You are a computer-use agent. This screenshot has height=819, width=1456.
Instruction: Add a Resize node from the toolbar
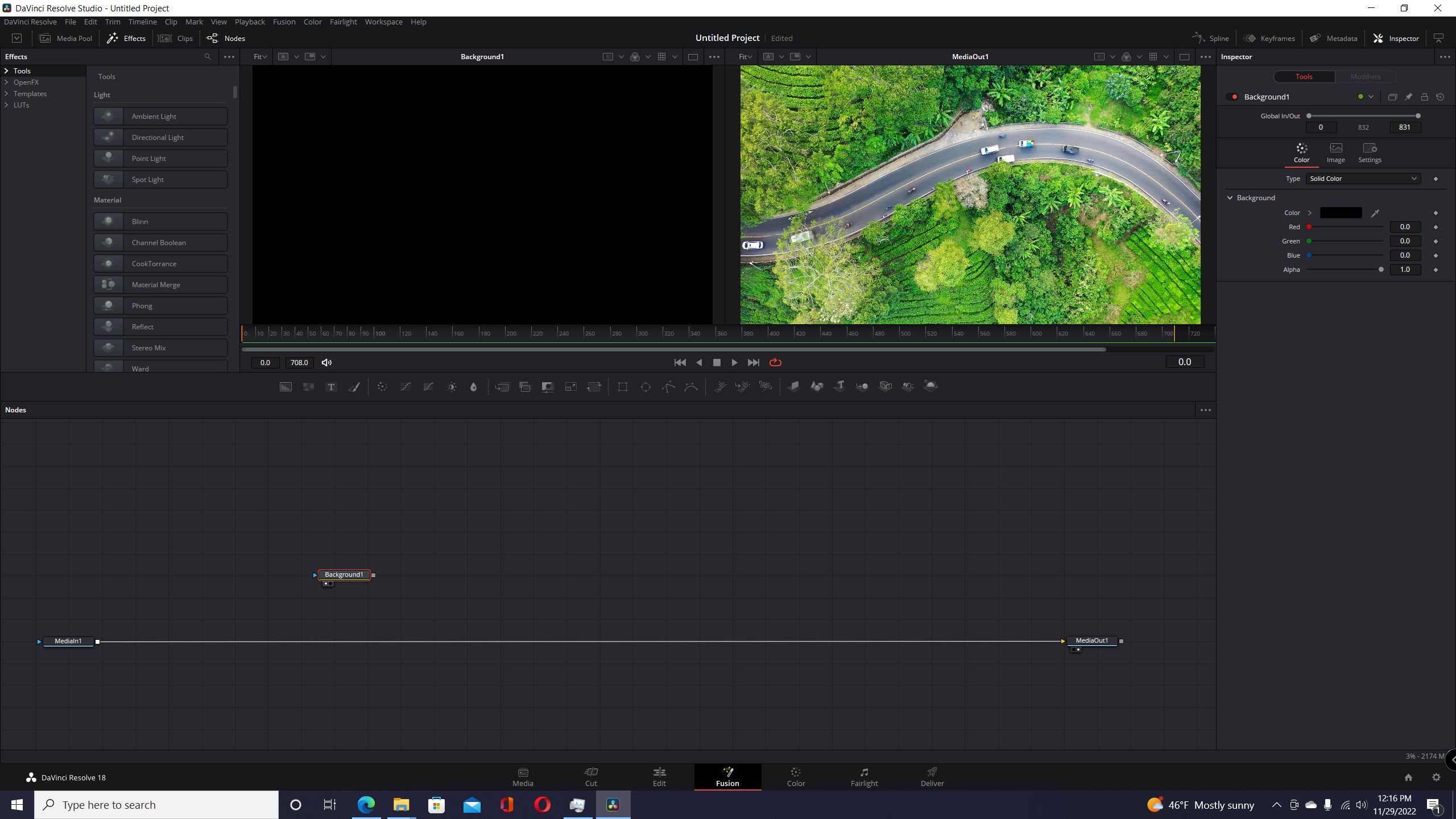tap(570, 387)
